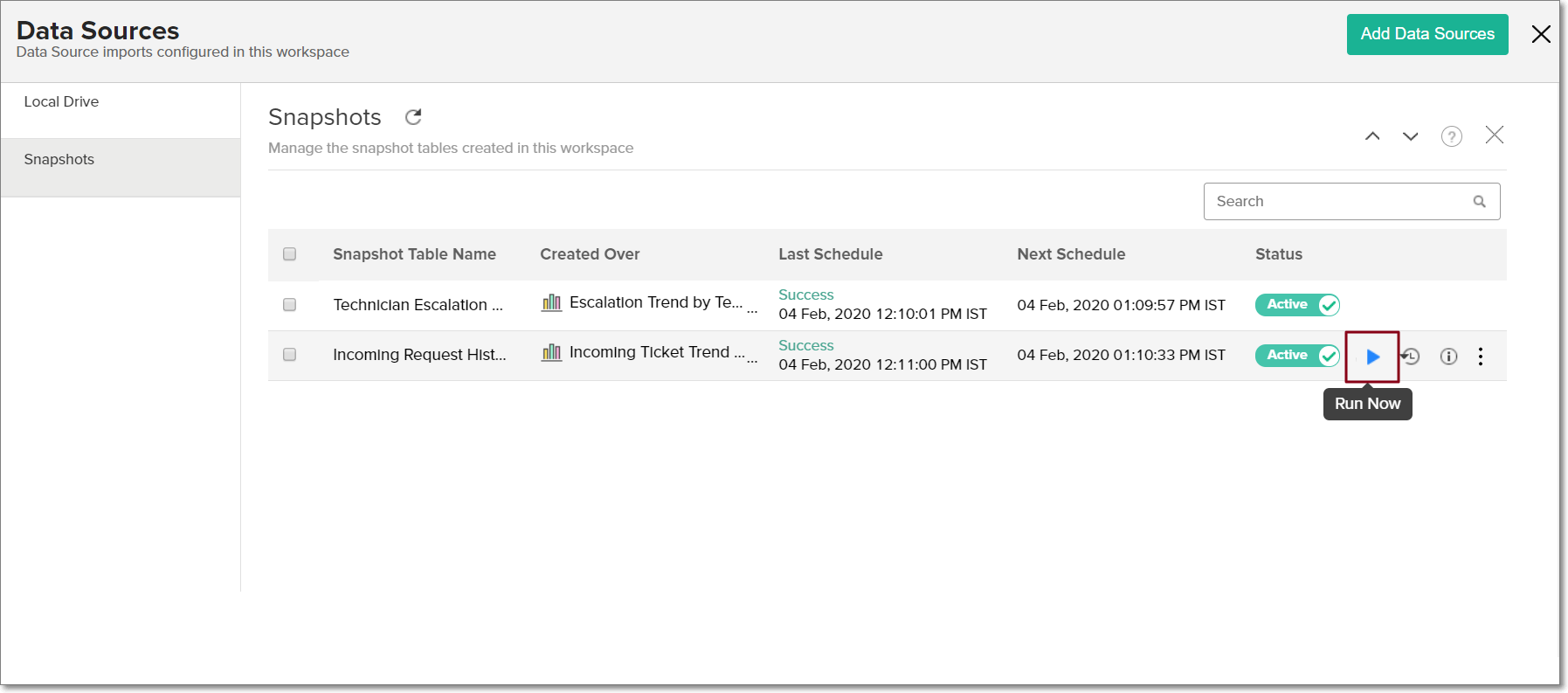Image resolution: width=1568 pixels, height=693 pixels.
Task: Click the info icon for Incoming Request
Action: coord(1448,357)
